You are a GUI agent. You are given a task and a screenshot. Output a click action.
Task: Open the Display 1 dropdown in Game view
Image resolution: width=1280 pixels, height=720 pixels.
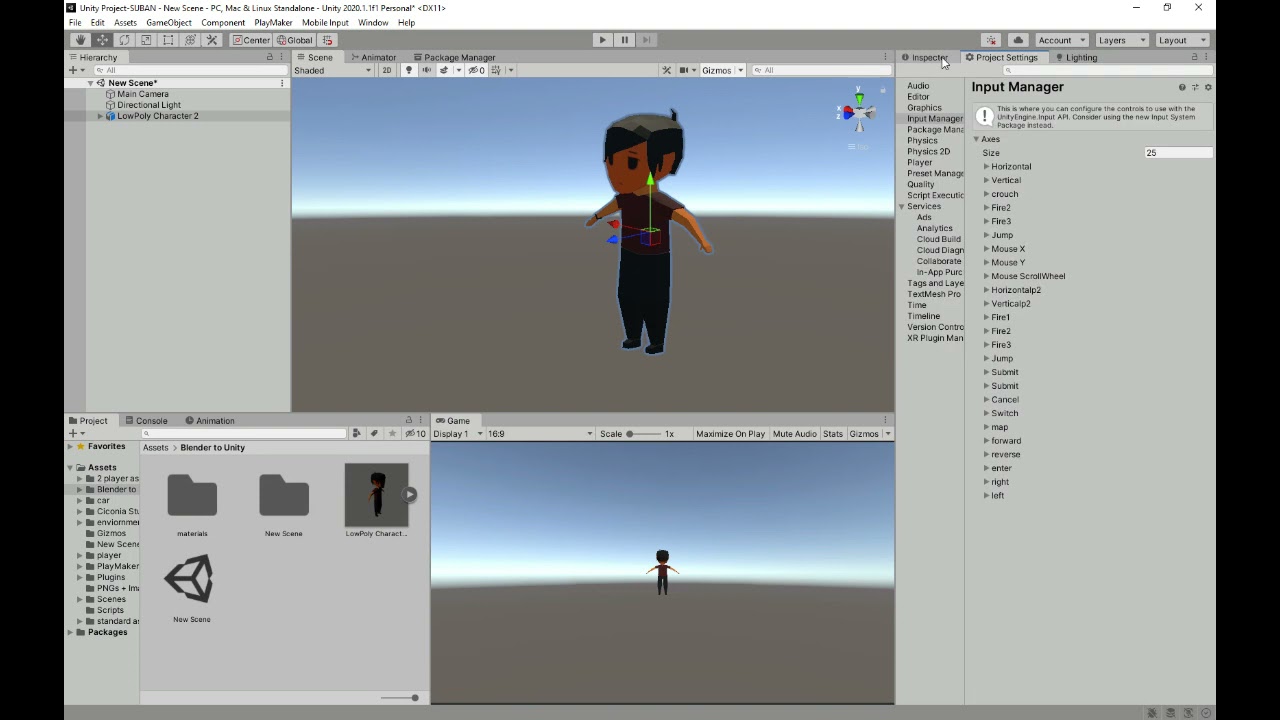click(458, 434)
